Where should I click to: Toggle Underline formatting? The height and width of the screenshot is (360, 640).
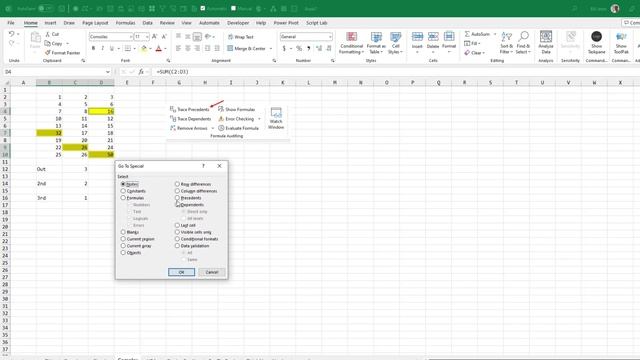click(111, 49)
